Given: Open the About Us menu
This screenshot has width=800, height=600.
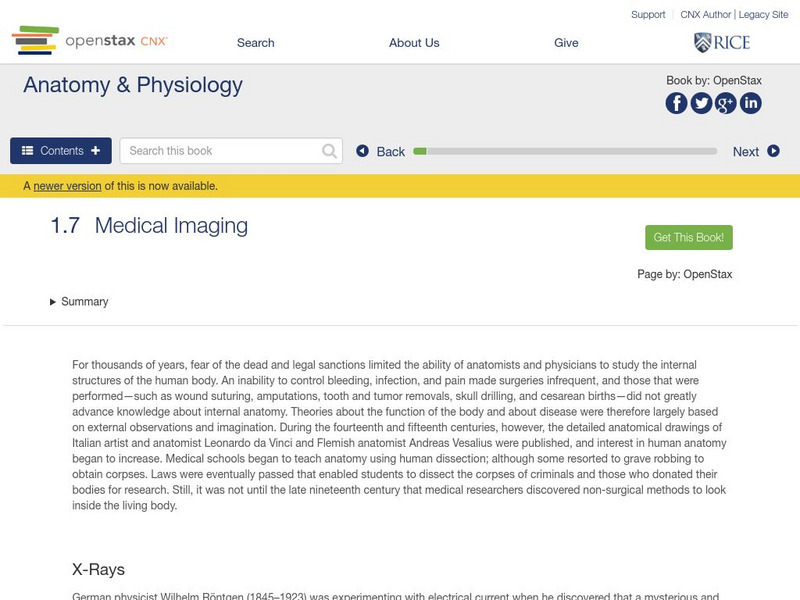Looking at the screenshot, I should click(x=414, y=43).
